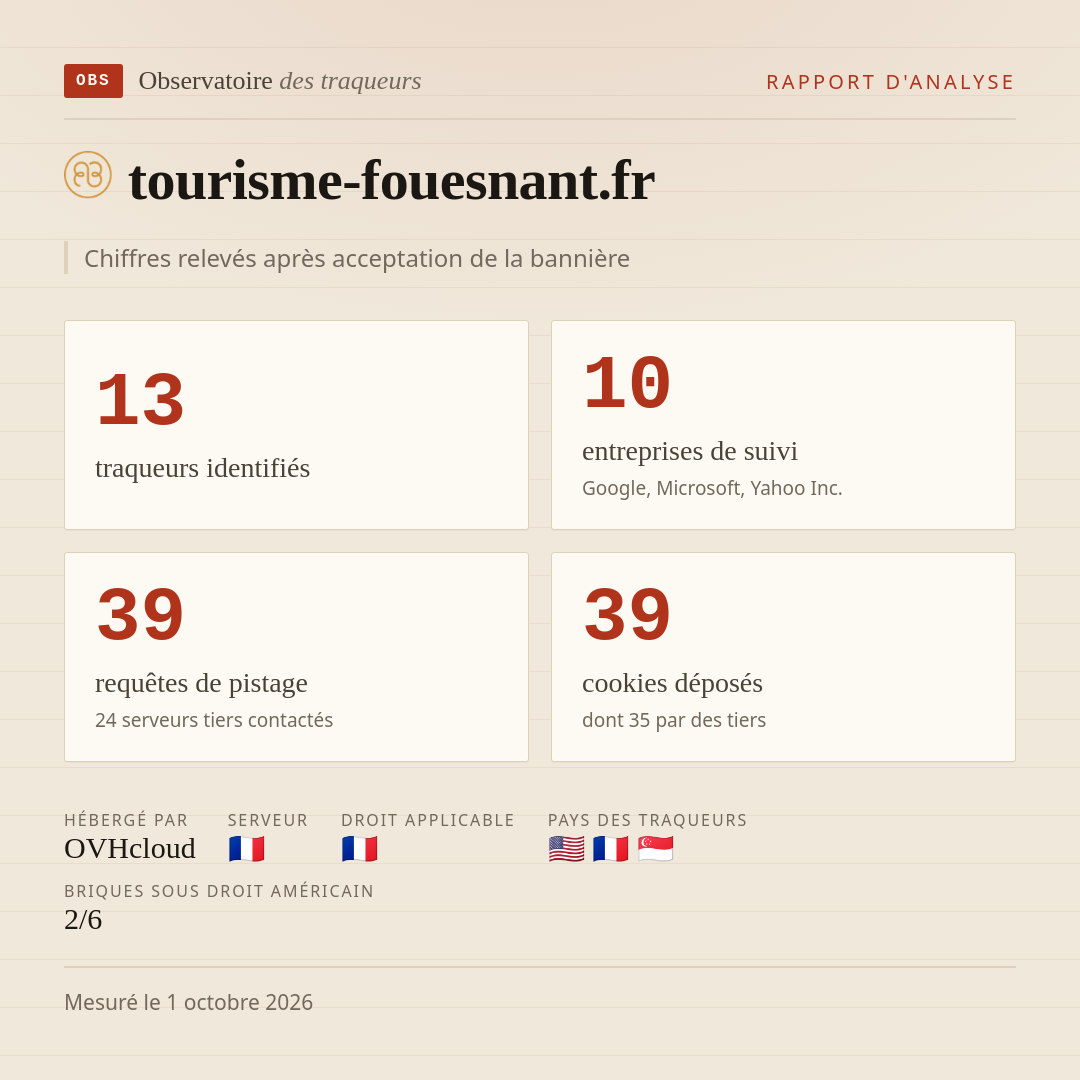The height and width of the screenshot is (1080, 1080).
Task: Click the French flag under Pays des traqueurs
Action: [610, 849]
